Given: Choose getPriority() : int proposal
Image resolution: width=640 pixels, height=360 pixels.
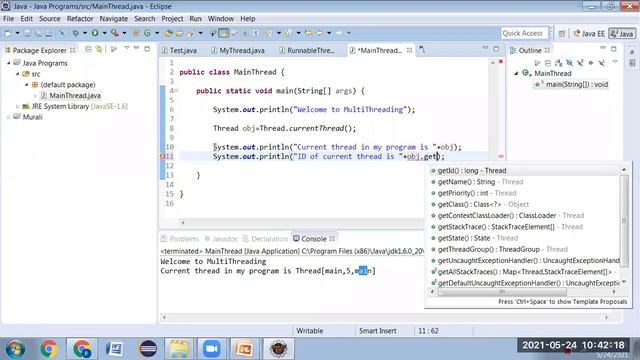Looking at the screenshot, I should pos(524,193).
